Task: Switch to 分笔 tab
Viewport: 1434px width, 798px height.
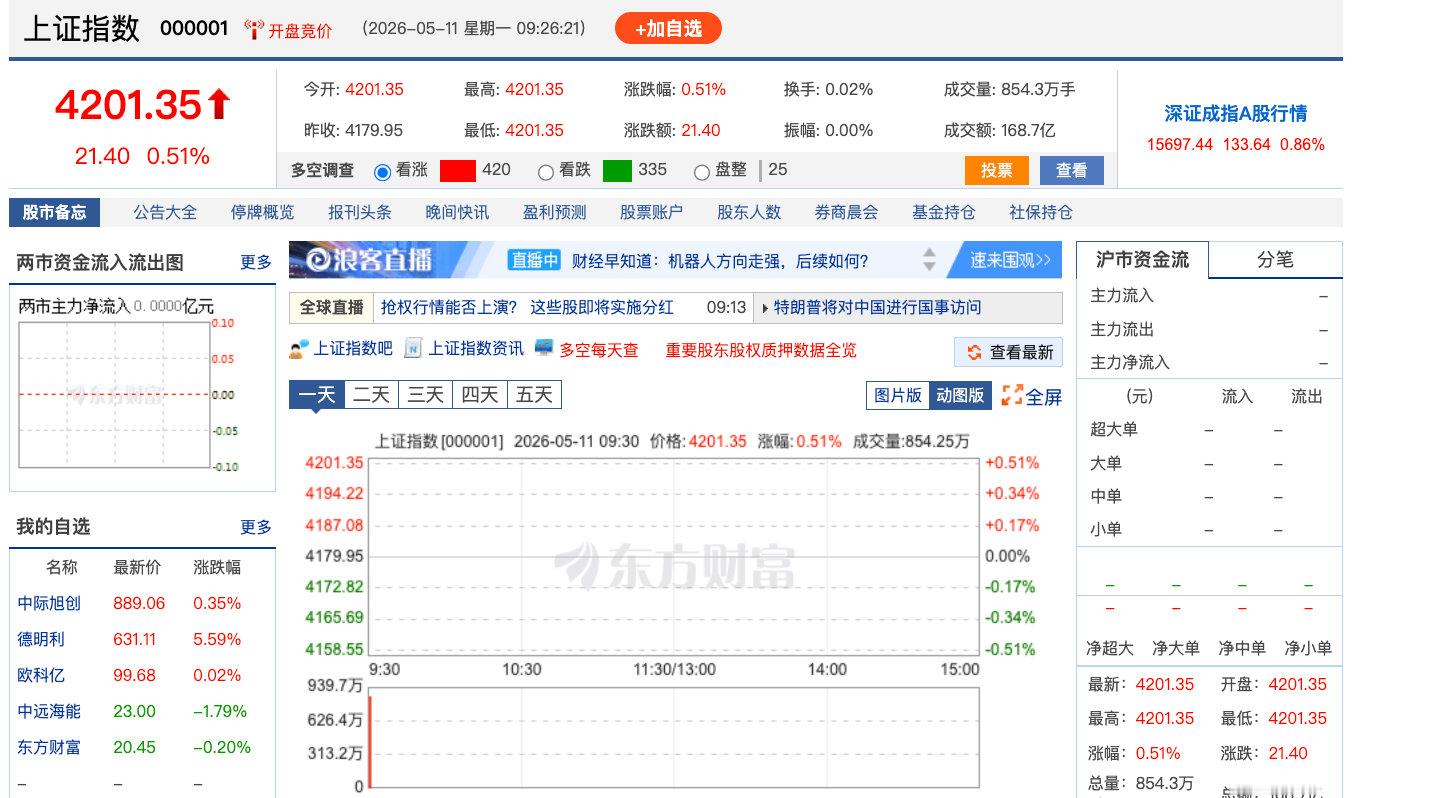Action: (x=1275, y=260)
